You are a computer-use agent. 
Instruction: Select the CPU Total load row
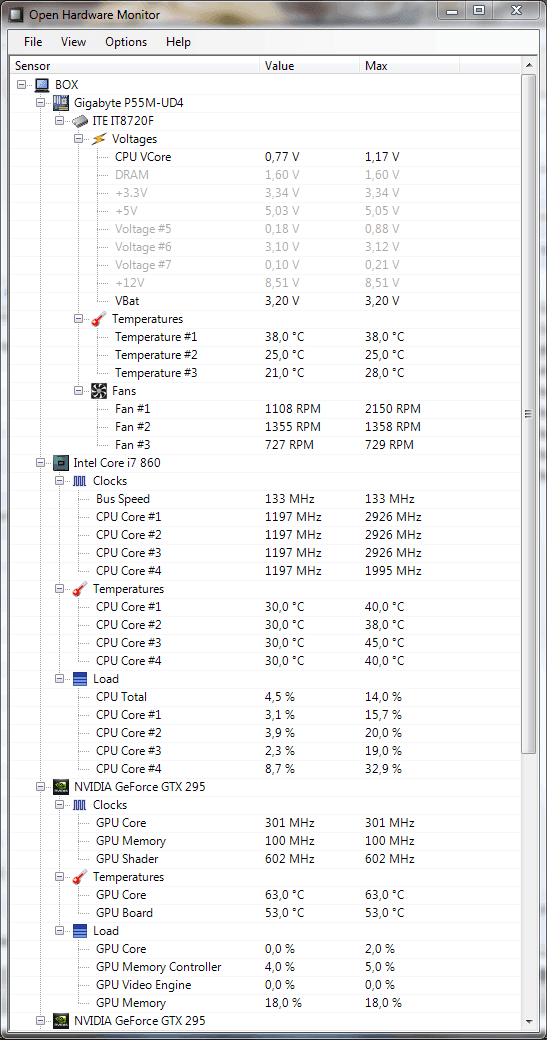point(266,696)
